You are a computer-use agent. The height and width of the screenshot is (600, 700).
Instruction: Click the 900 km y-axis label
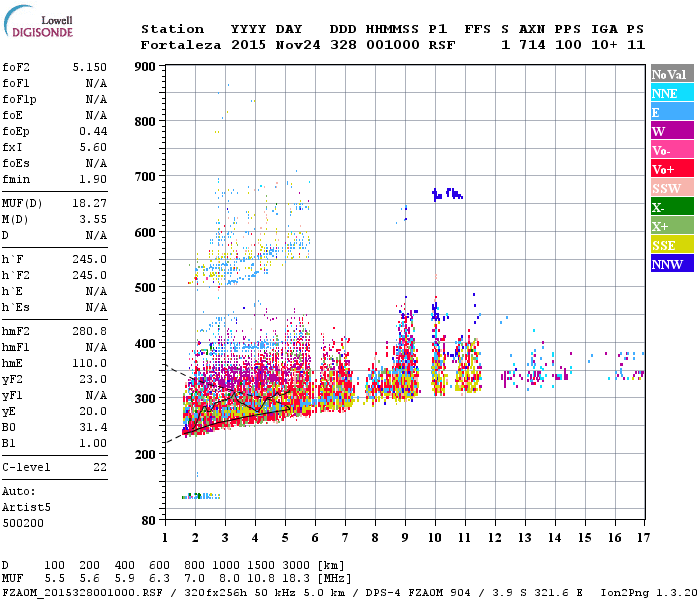145,67
